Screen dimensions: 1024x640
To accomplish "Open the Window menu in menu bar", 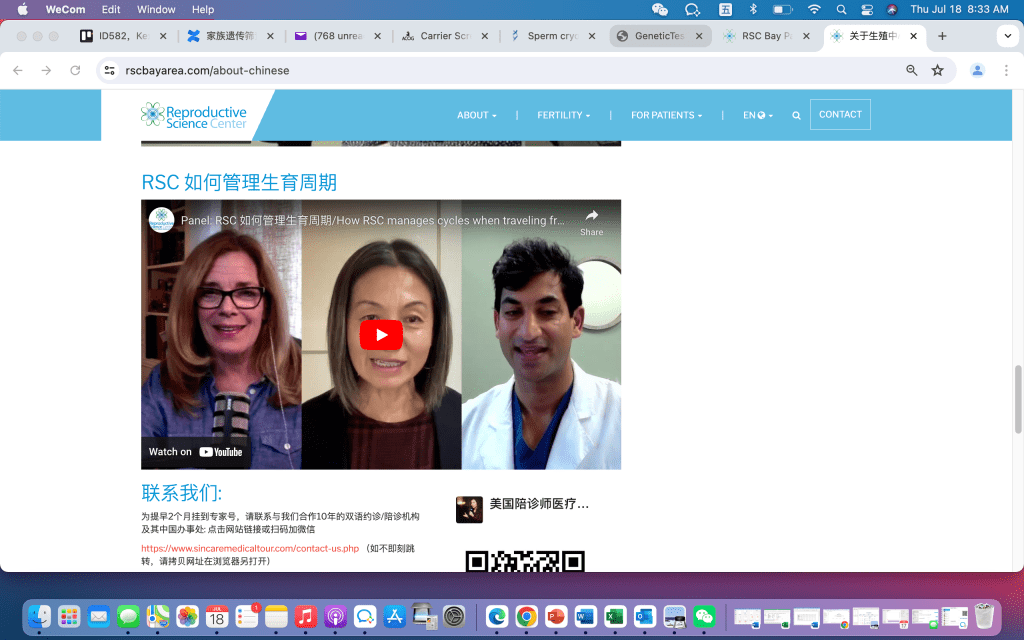I will [x=156, y=10].
